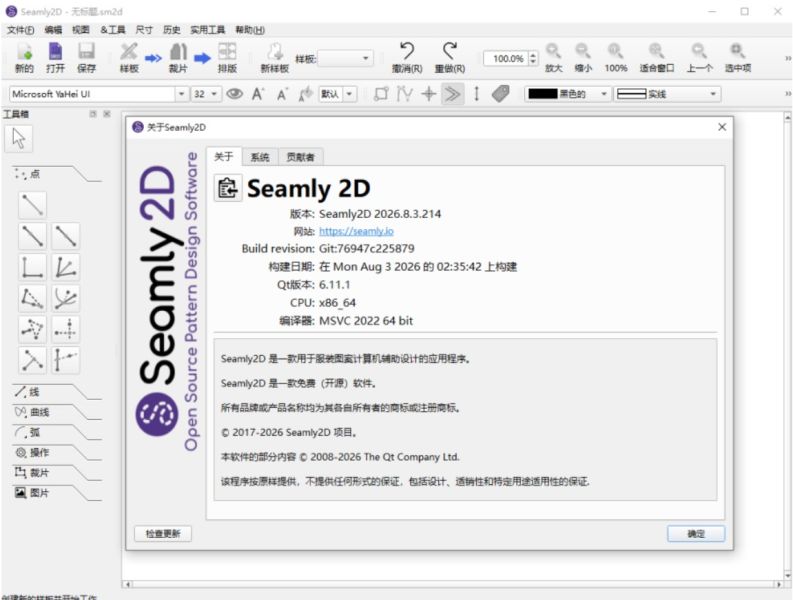The width and height of the screenshot is (793, 600).
Task: Confirm the dialog with 确定 button
Action: coord(696,534)
